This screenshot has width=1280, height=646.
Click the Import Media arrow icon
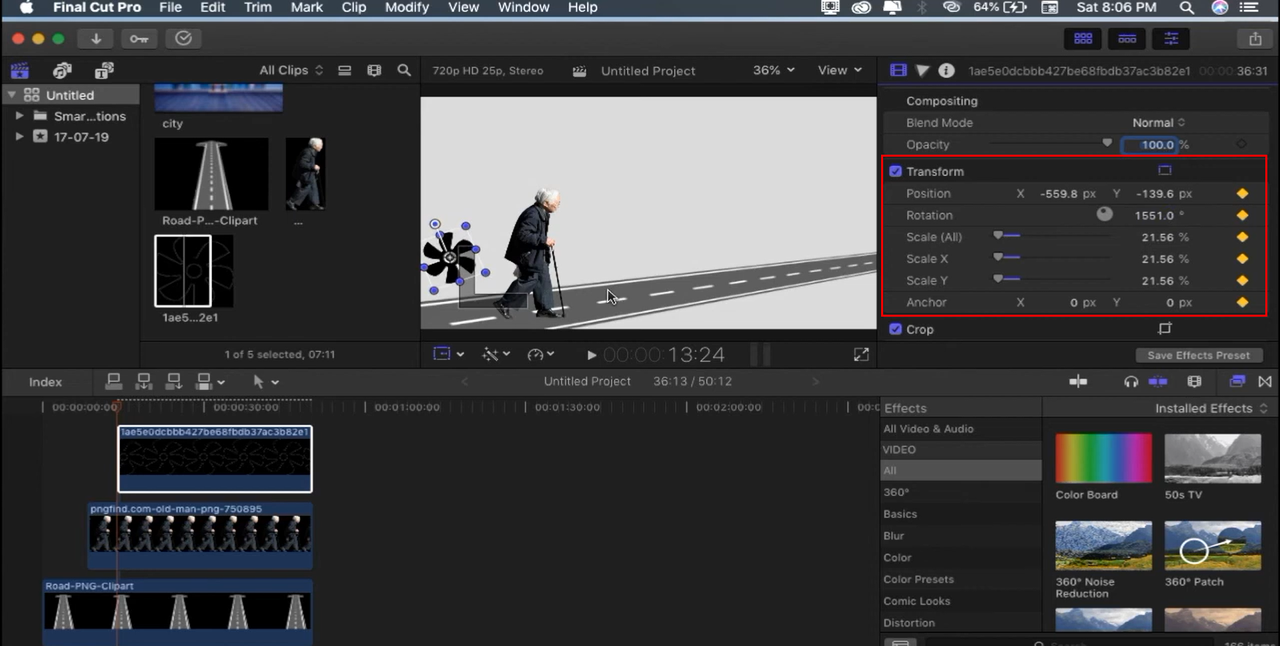click(x=96, y=39)
